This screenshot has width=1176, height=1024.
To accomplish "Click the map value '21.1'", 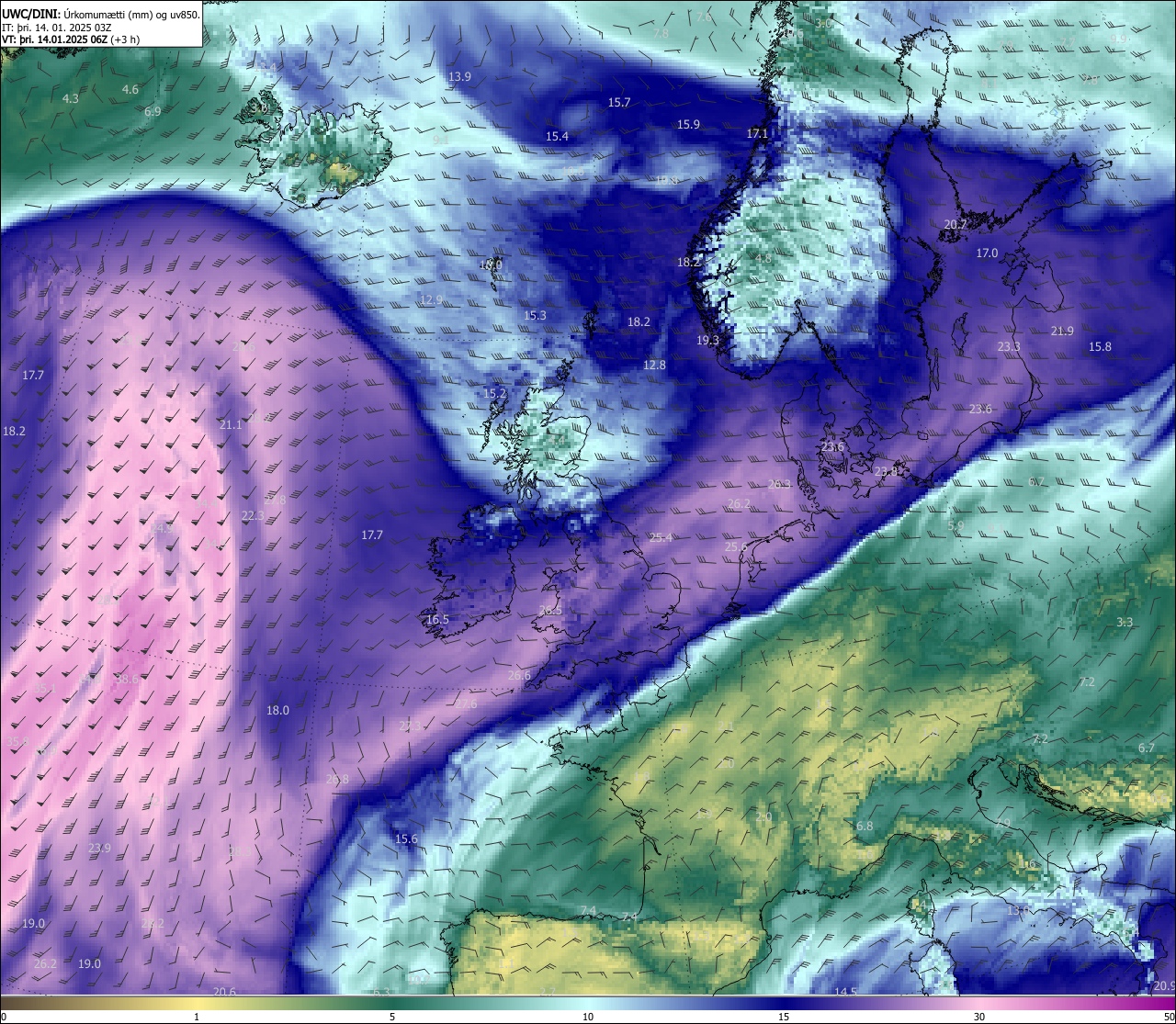I will 231,424.
